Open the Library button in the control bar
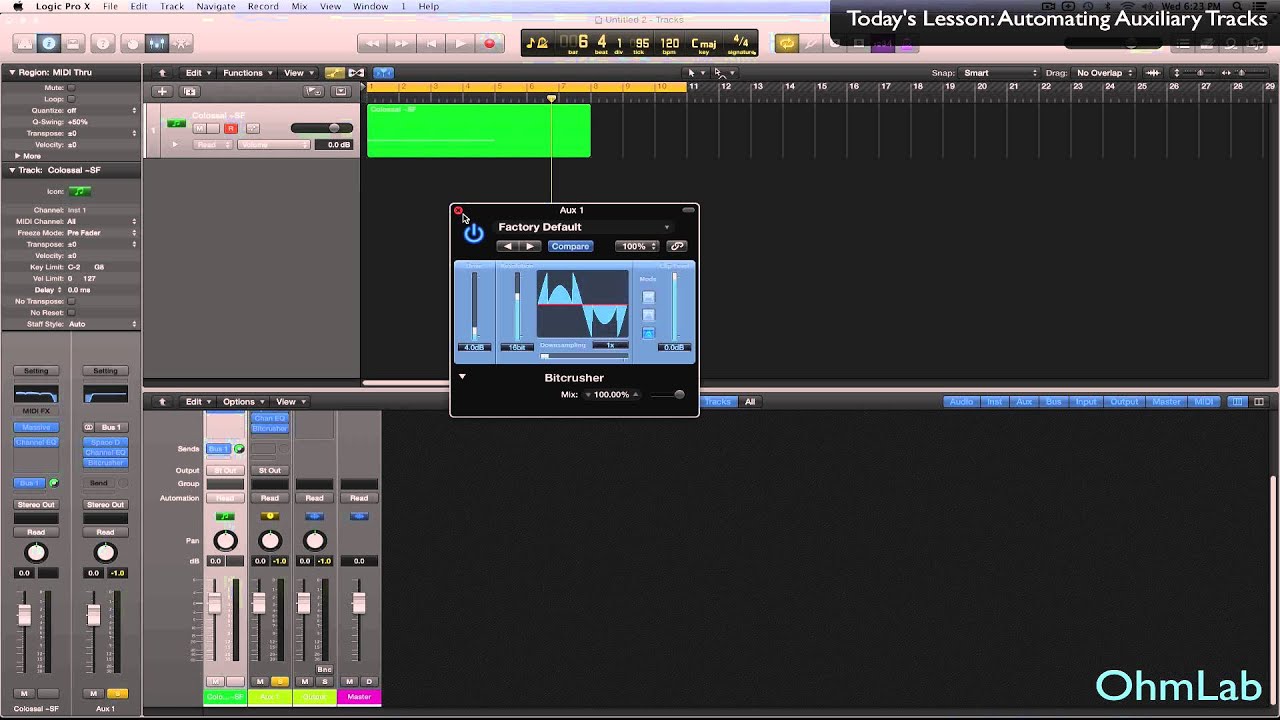This screenshot has width=1280, height=720. 24,44
